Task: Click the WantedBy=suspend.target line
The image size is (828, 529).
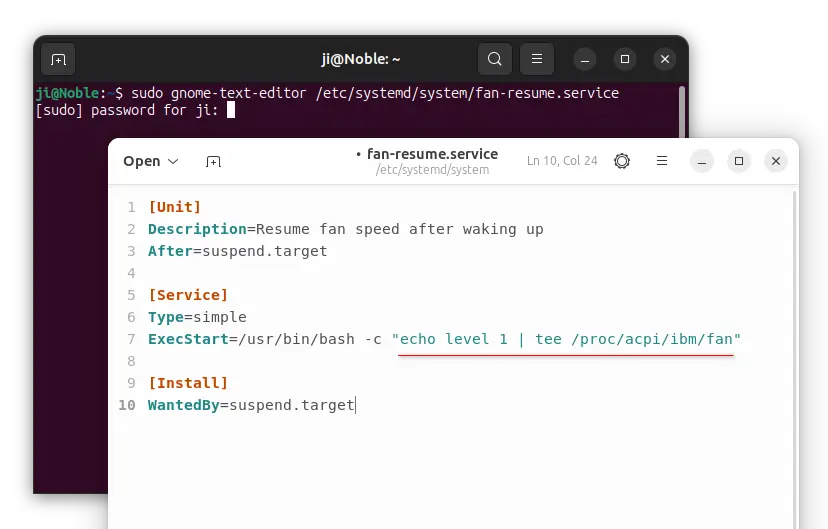Action: pyautogui.click(x=251, y=405)
